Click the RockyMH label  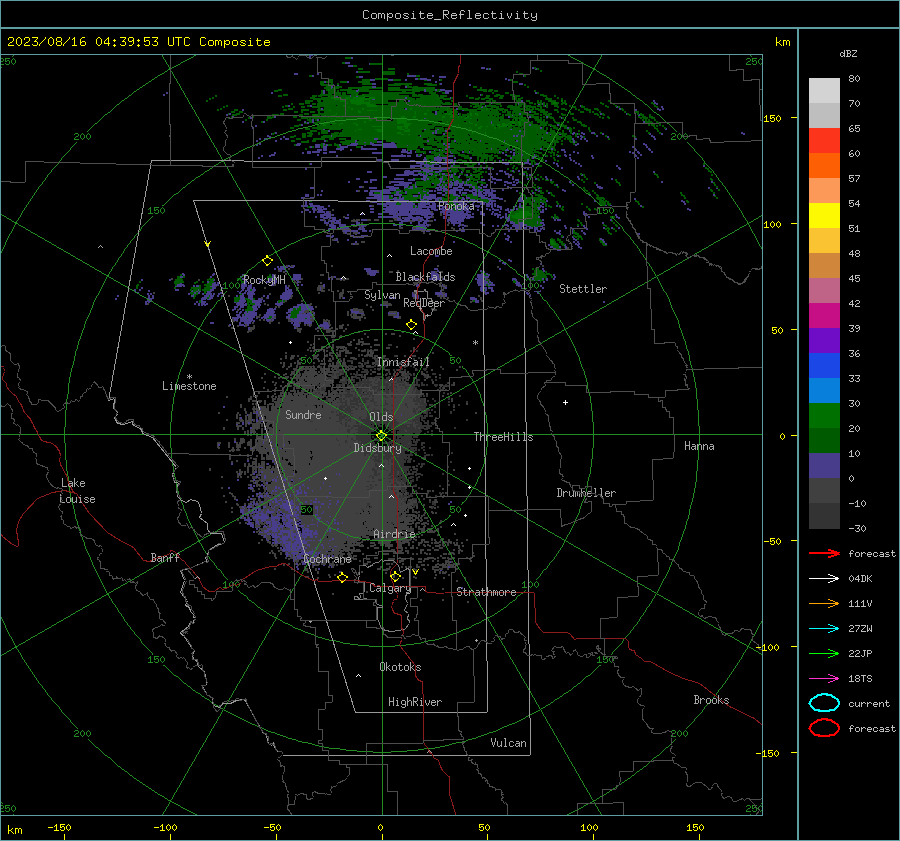(x=264, y=280)
